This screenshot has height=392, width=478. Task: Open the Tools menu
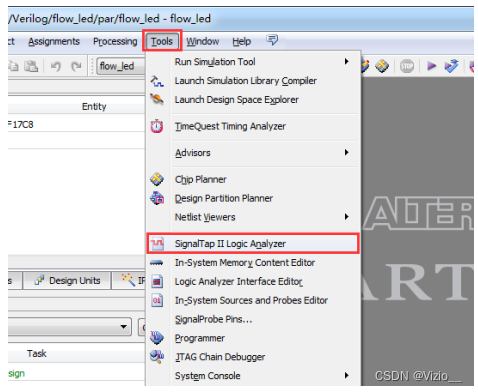point(162,41)
